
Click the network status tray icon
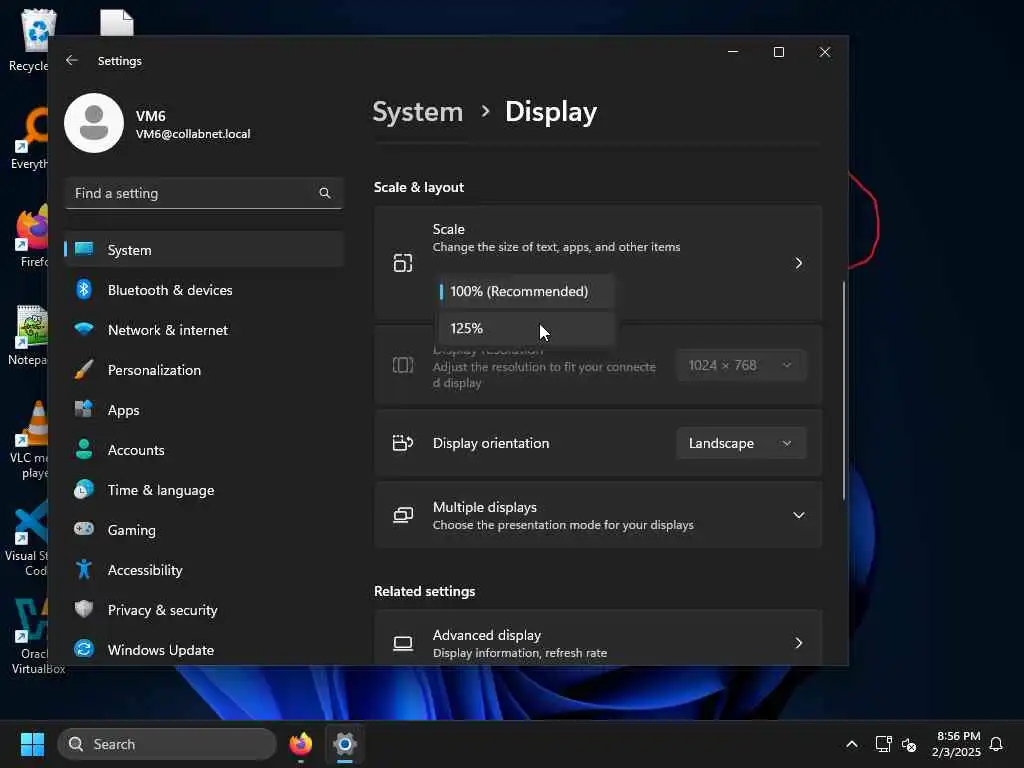[883, 744]
